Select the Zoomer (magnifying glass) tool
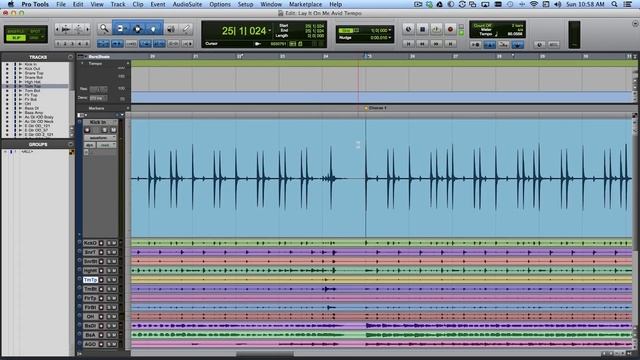Screen dimensions: 640x360 pos(104,29)
